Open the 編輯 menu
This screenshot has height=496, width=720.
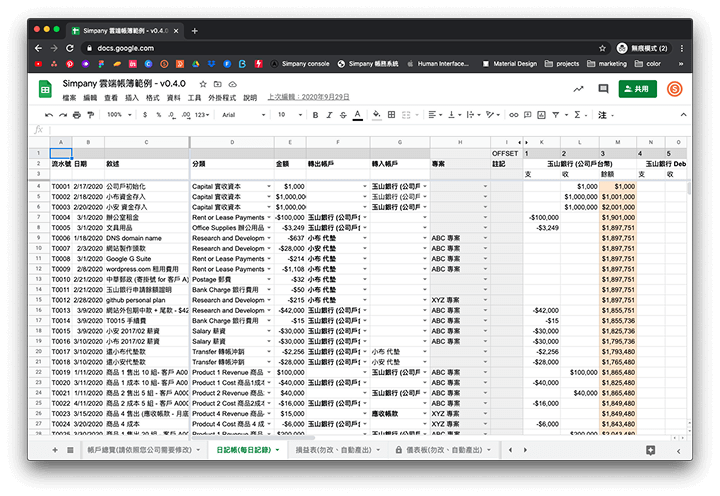90,98
